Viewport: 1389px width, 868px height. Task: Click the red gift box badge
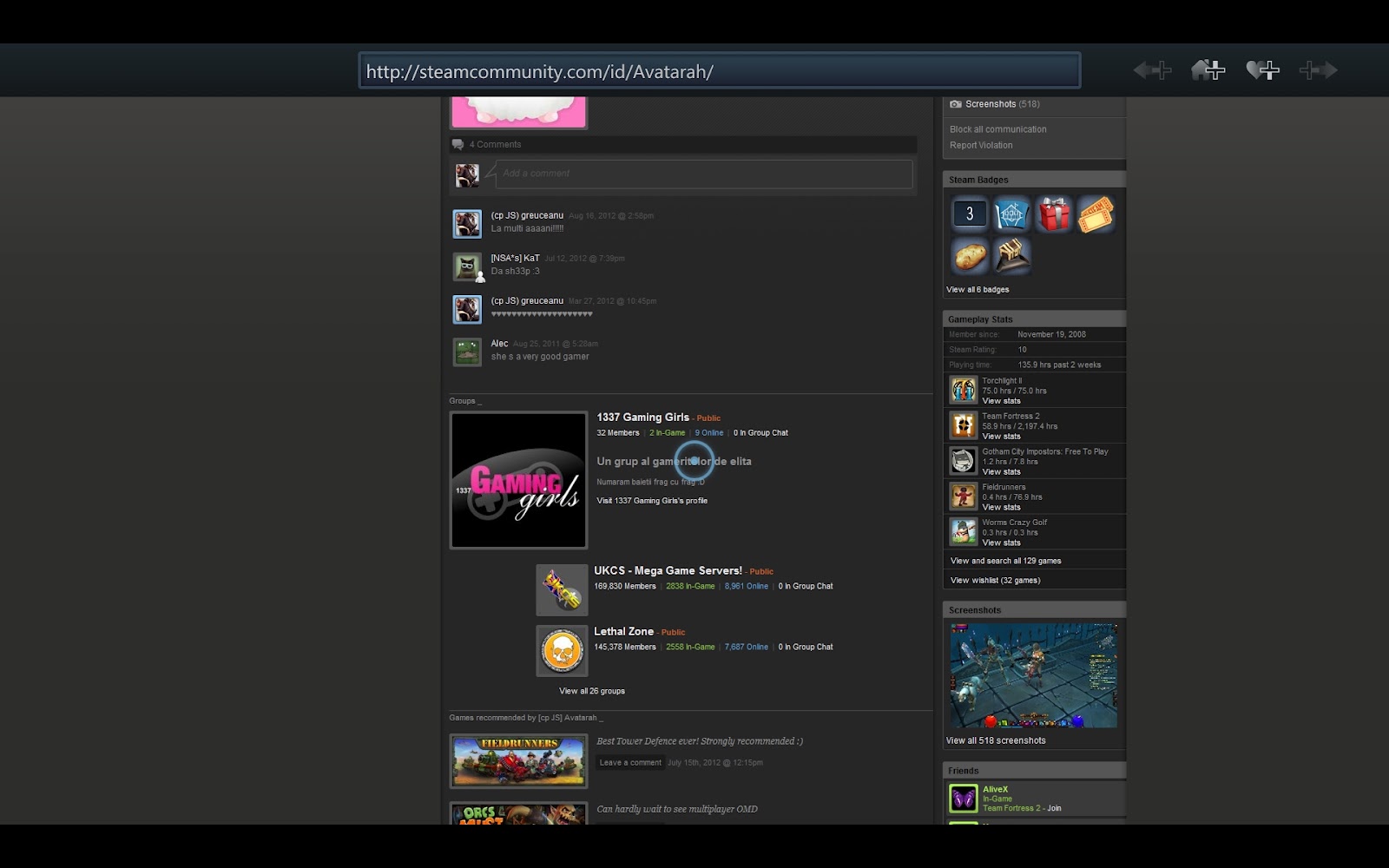tap(1054, 214)
